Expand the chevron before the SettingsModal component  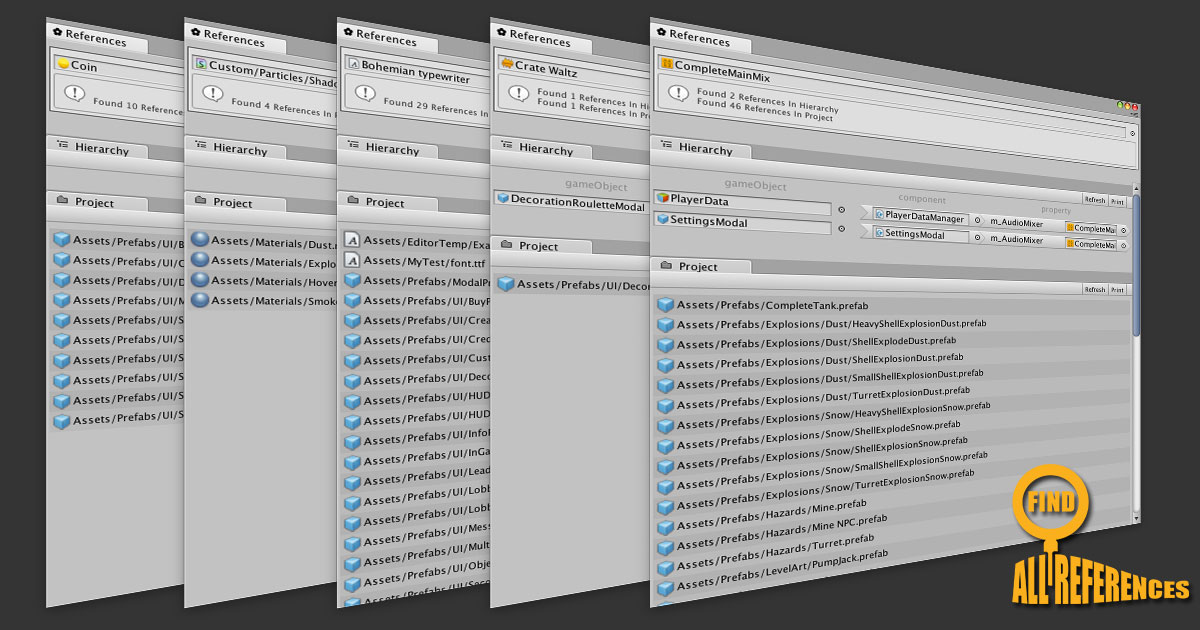[x=864, y=233]
